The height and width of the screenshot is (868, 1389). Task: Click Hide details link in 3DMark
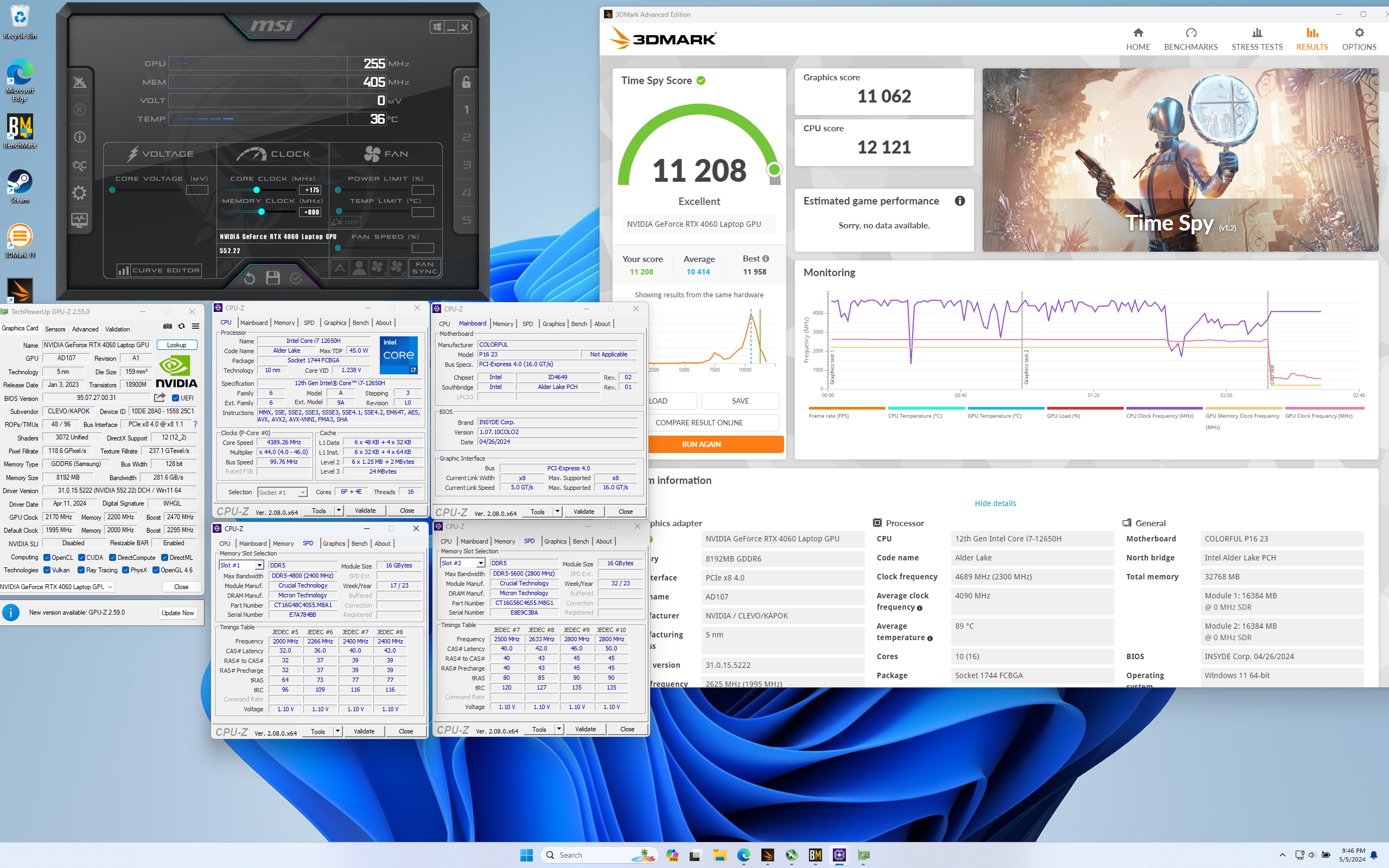[x=995, y=503]
